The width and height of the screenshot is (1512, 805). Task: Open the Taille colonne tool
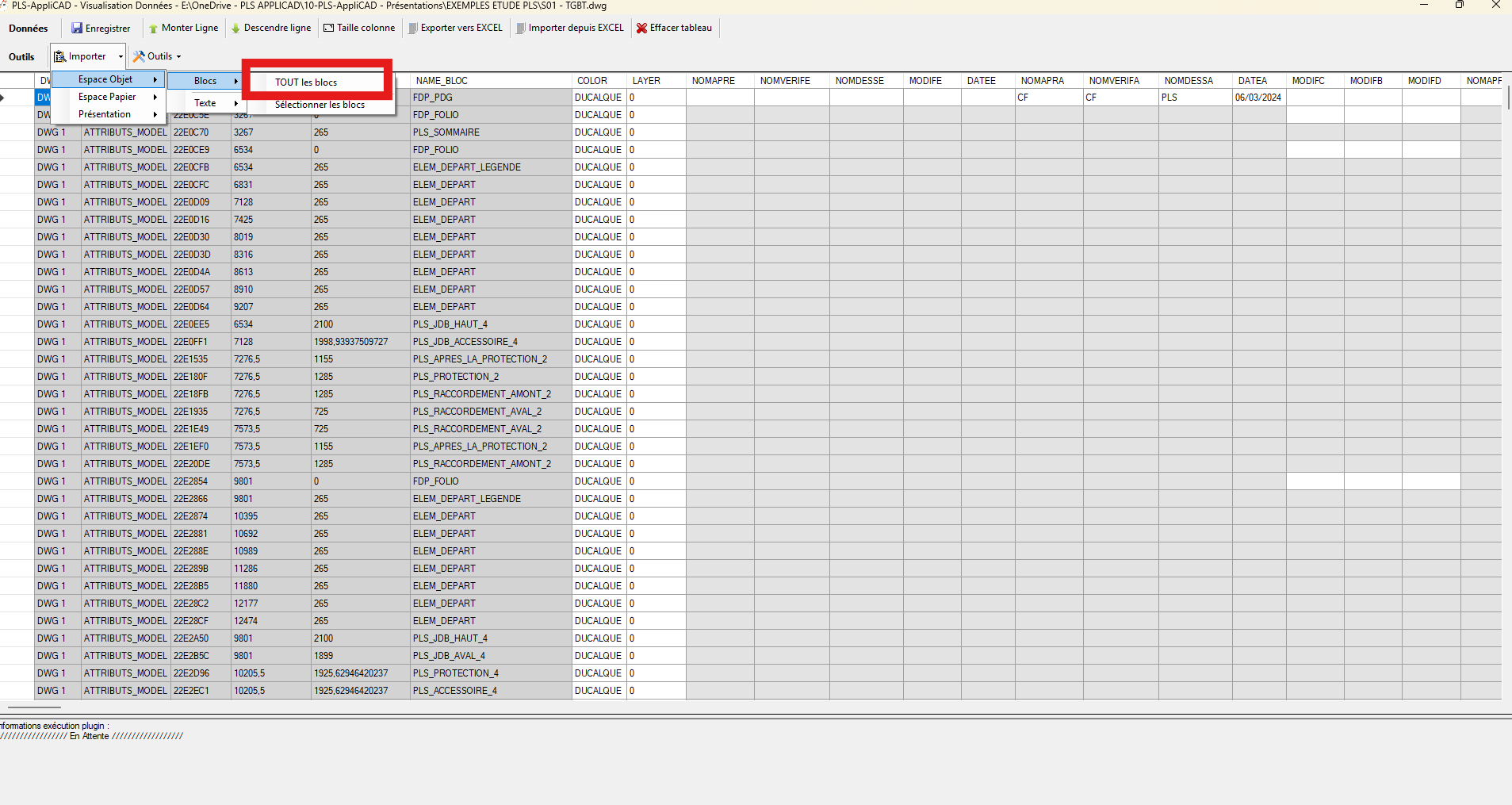pos(328,28)
